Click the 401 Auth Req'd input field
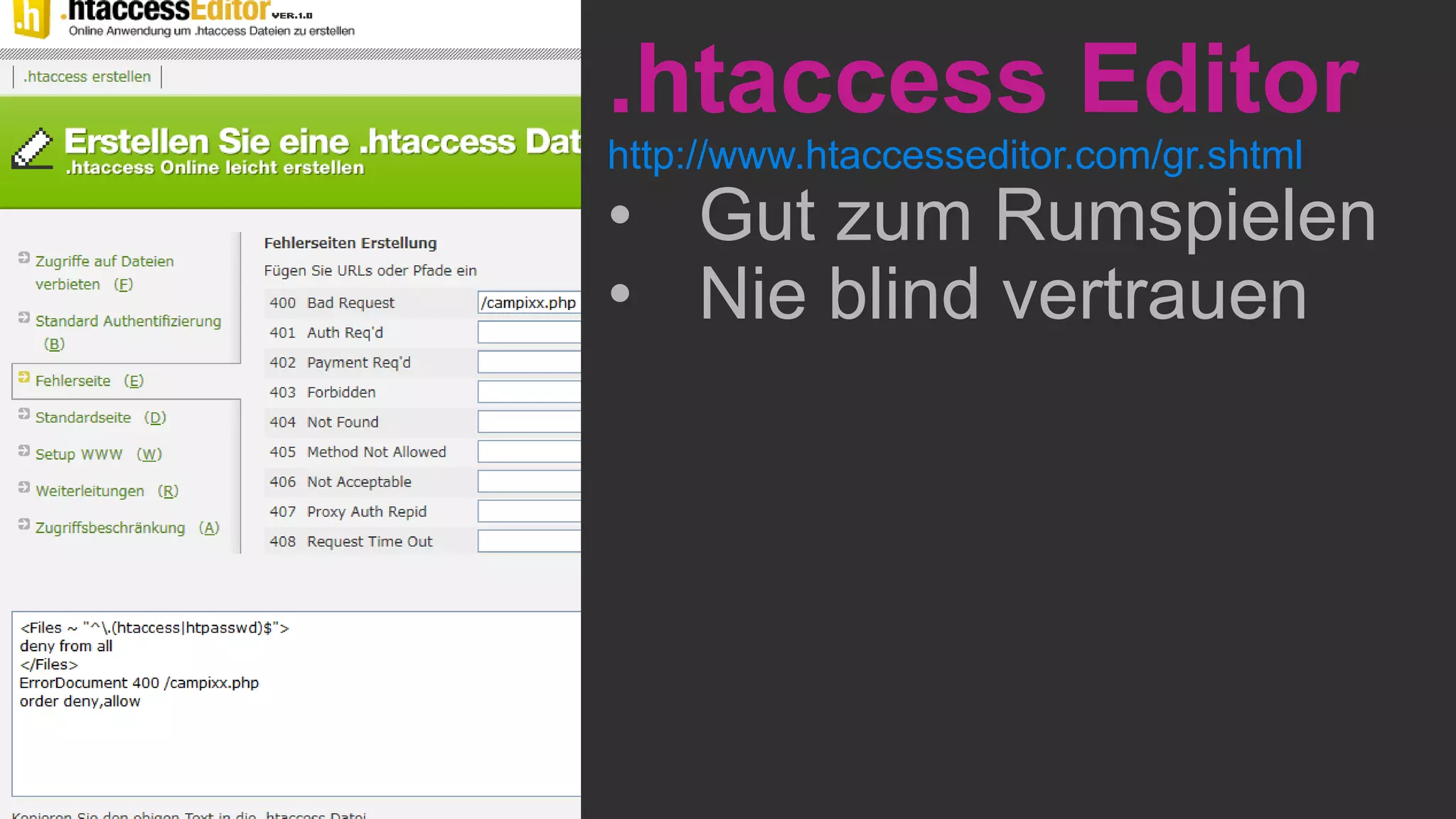Screen dimensions: 1456x819 (529, 332)
